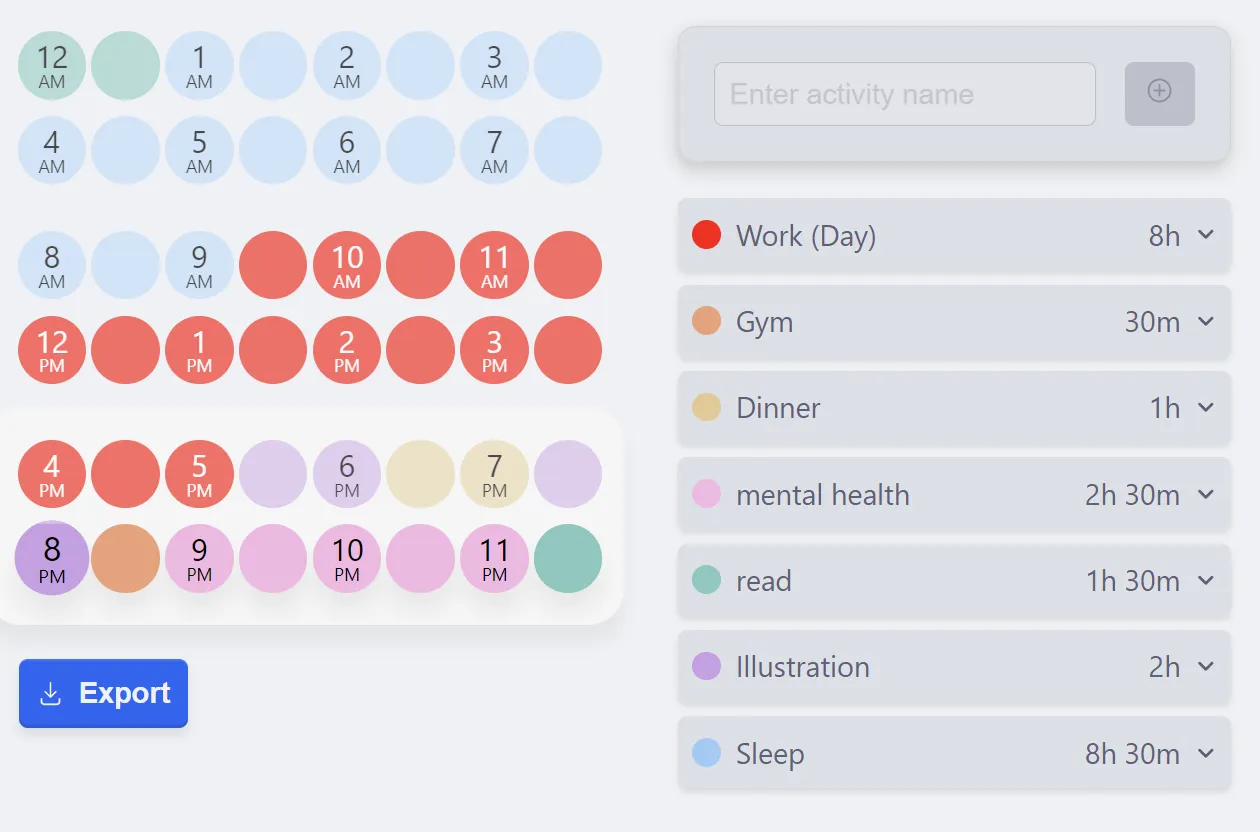
Task: Click the red Work (Day) color swatch
Action: [x=706, y=235]
